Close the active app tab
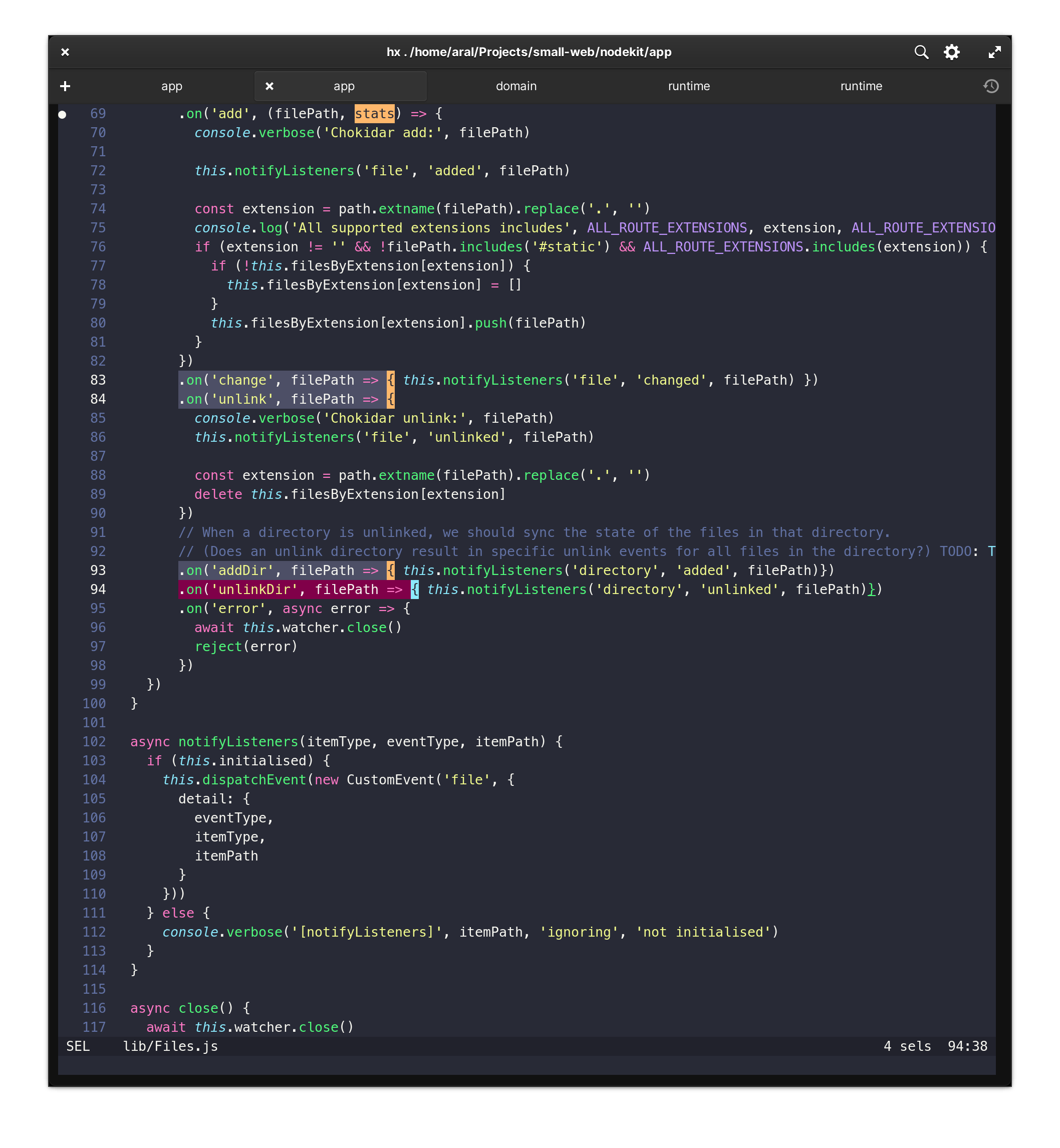 269,86
